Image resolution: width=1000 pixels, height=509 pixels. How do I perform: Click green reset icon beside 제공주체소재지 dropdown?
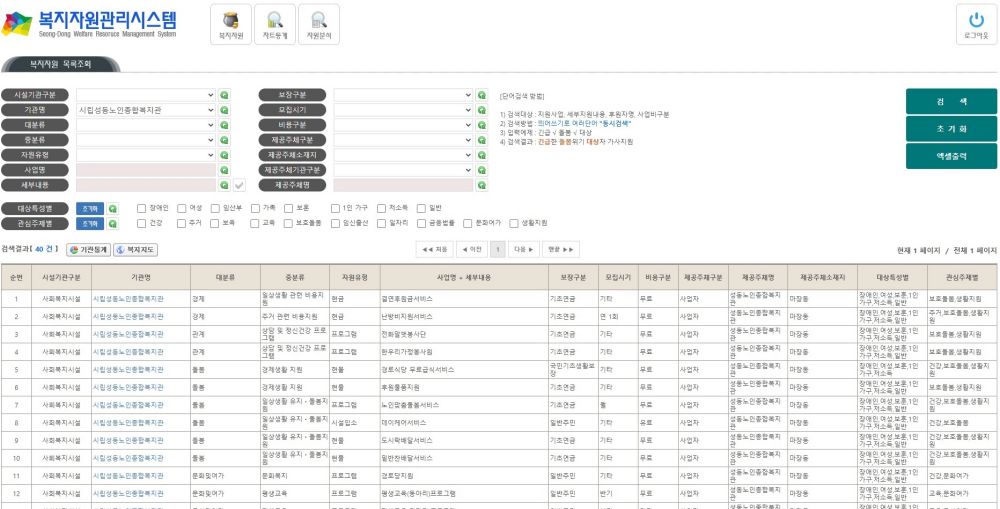pos(482,155)
